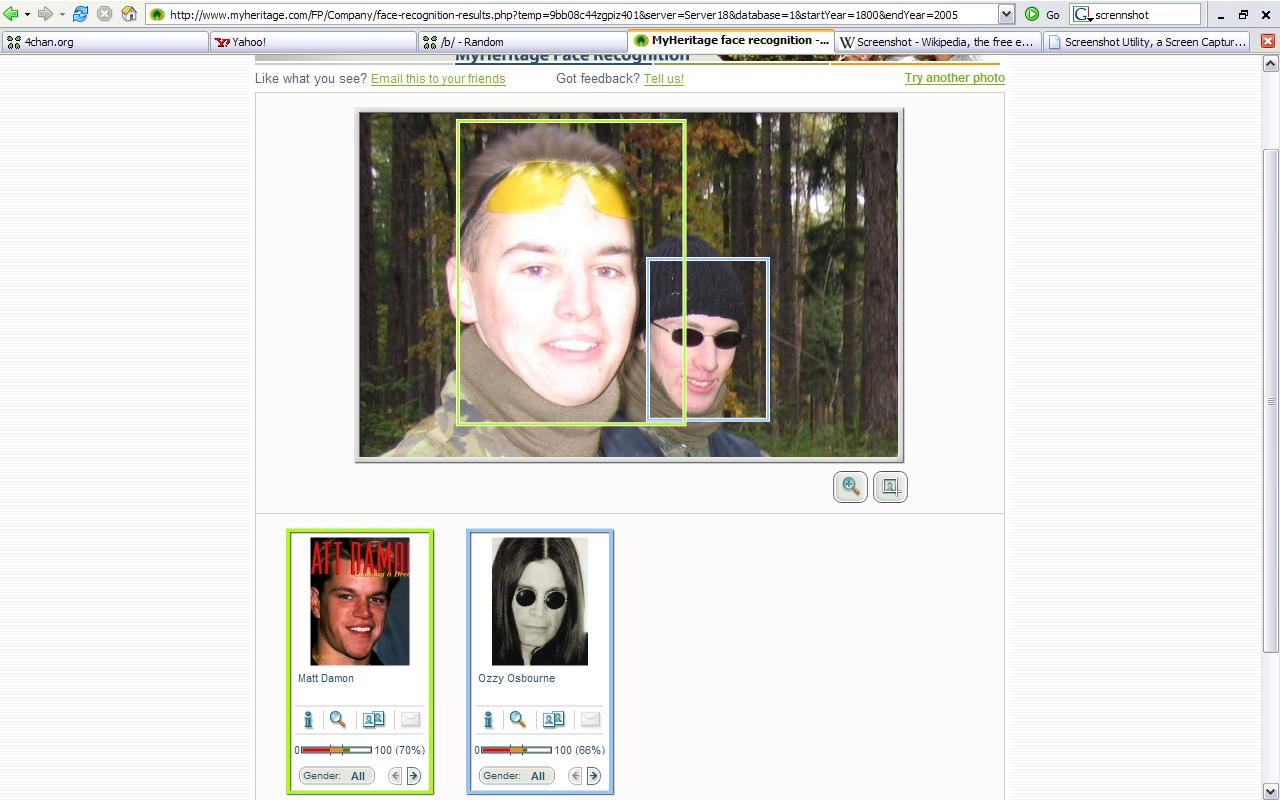Click the envelope email icon for Ozzy Osbourne
The image size is (1280, 800).
590,719
